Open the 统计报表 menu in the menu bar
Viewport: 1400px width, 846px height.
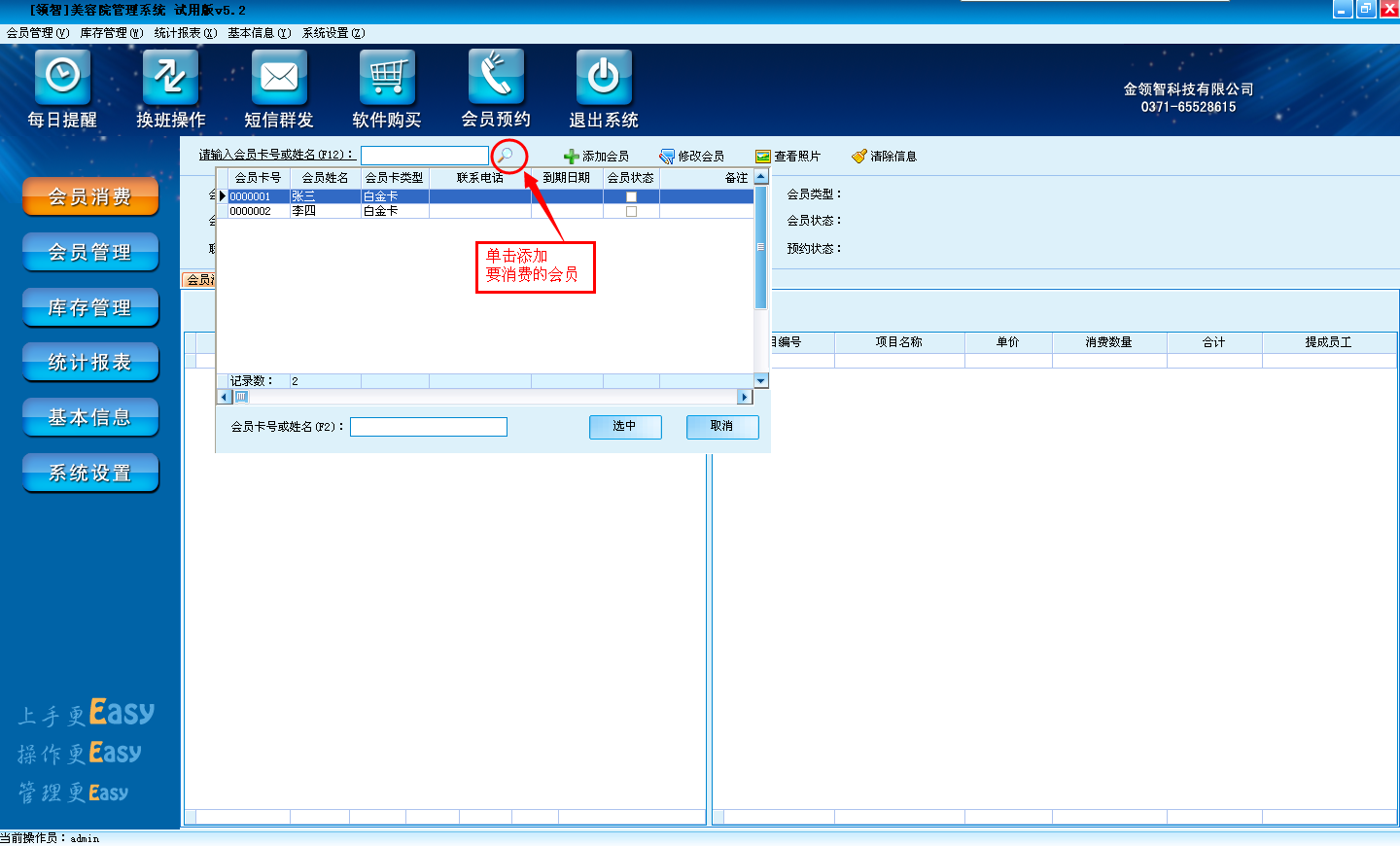click(x=185, y=33)
